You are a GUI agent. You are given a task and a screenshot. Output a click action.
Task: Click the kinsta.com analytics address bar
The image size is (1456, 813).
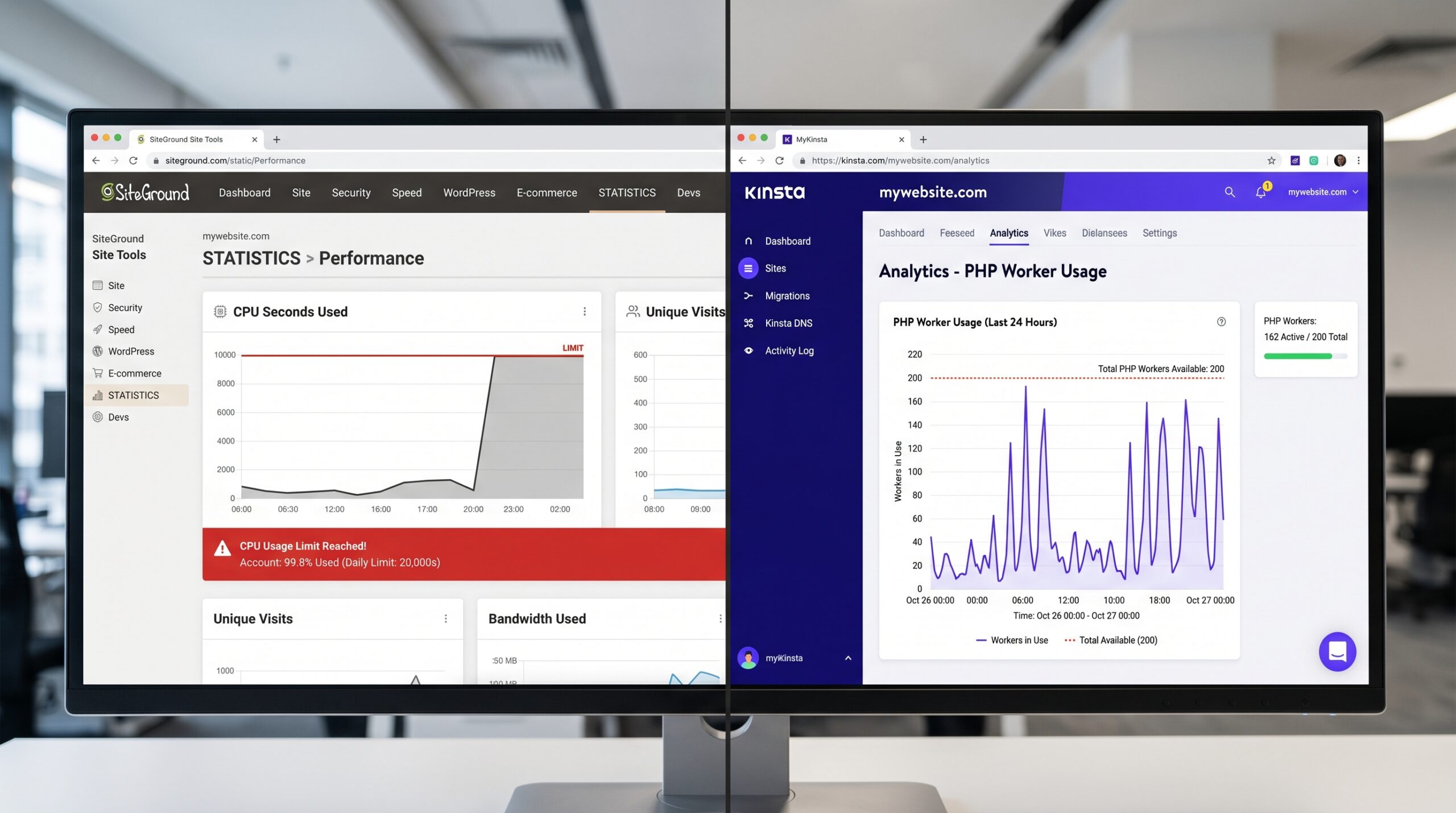pyautogui.click(x=1038, y=161)
